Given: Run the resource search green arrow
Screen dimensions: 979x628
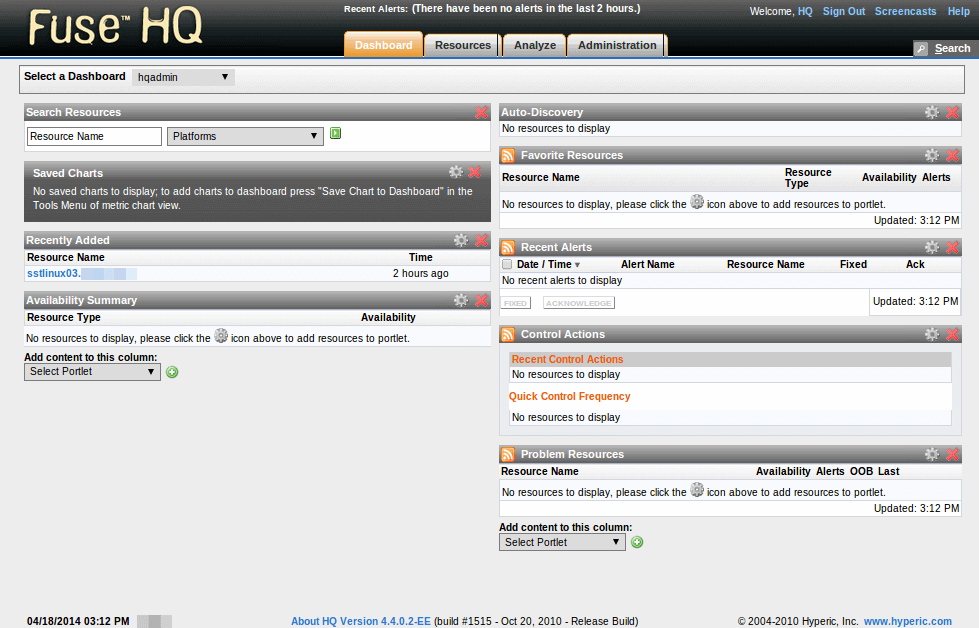Looking at the screenshot, I should pos(335,133).
